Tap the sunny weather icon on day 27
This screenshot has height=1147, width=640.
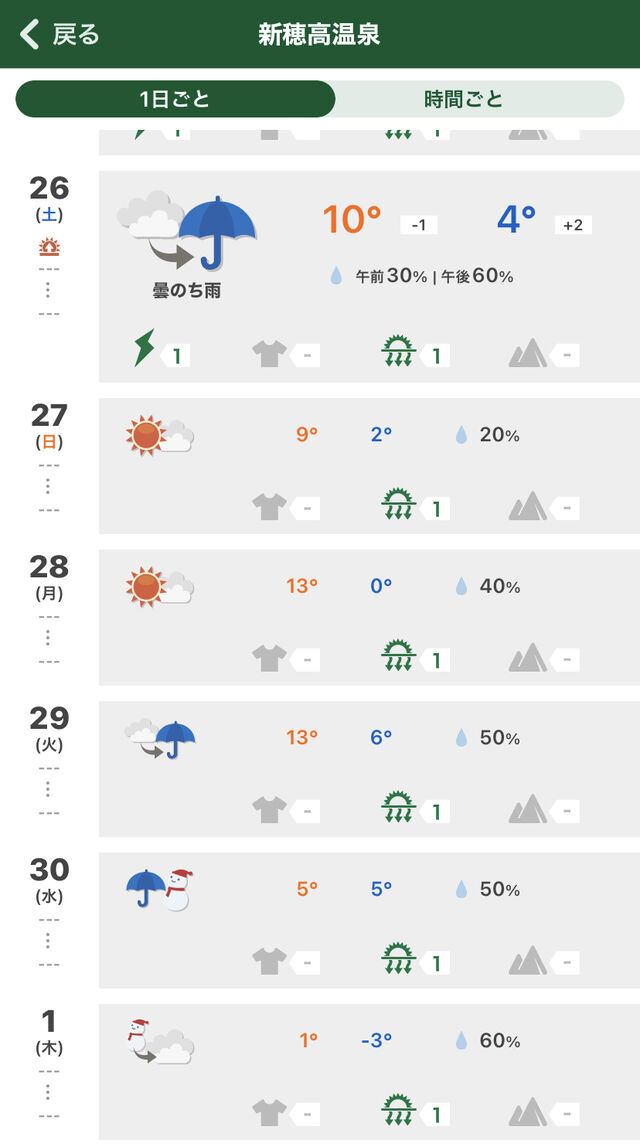(159, 435)
